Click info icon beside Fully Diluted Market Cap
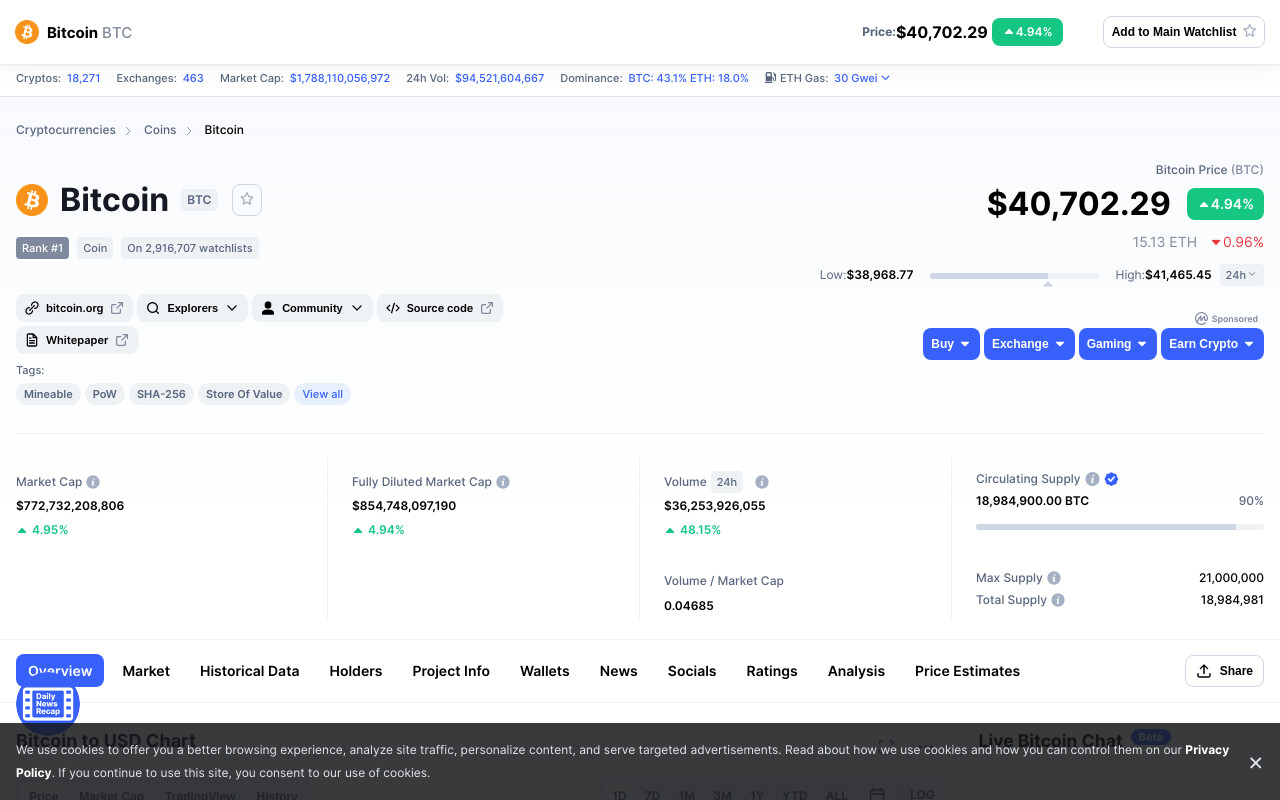1280x800 pixels. [503, 482]
